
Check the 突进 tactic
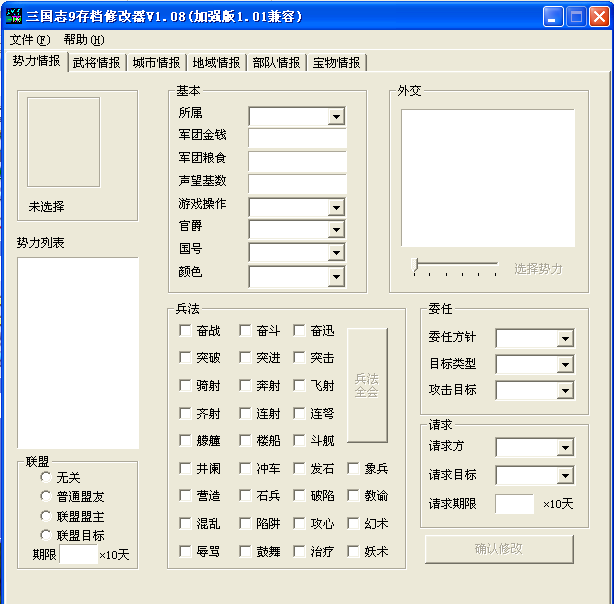[245, 357]
